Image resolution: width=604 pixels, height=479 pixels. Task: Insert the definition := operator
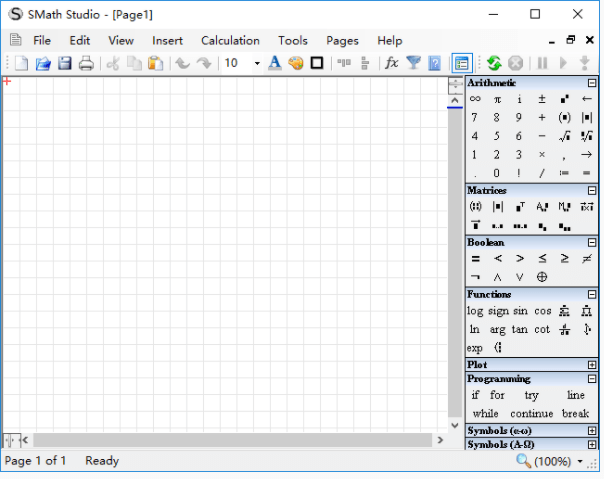(x=564, y=173)
